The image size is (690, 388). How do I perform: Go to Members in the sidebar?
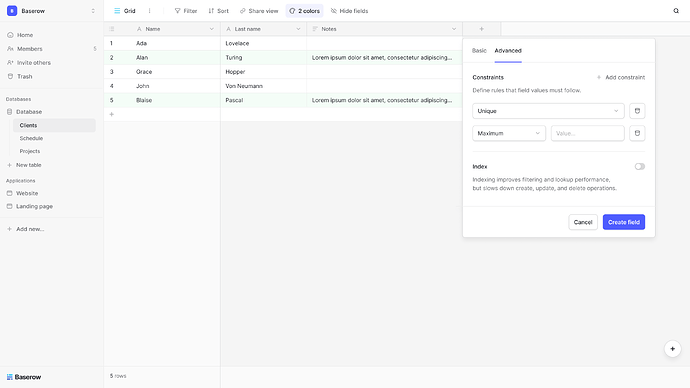pyautogui.click(x=29, y=49)
